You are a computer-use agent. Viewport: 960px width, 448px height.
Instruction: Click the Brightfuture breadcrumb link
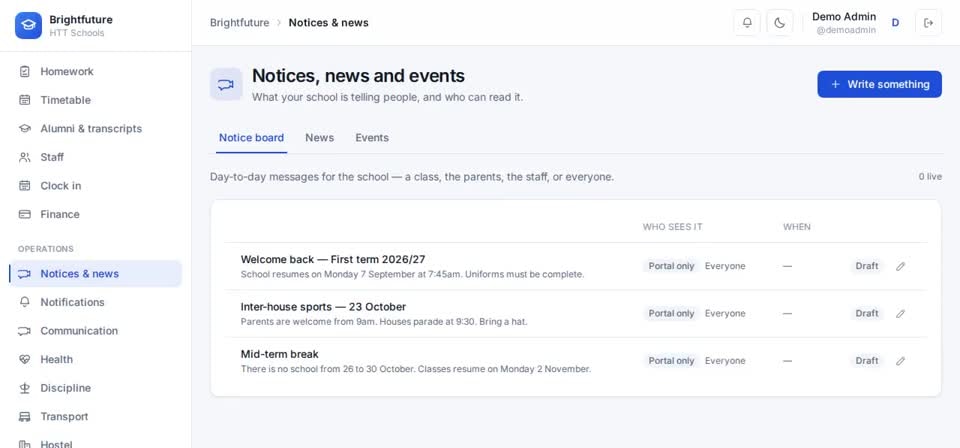click(x=239, y=23)
